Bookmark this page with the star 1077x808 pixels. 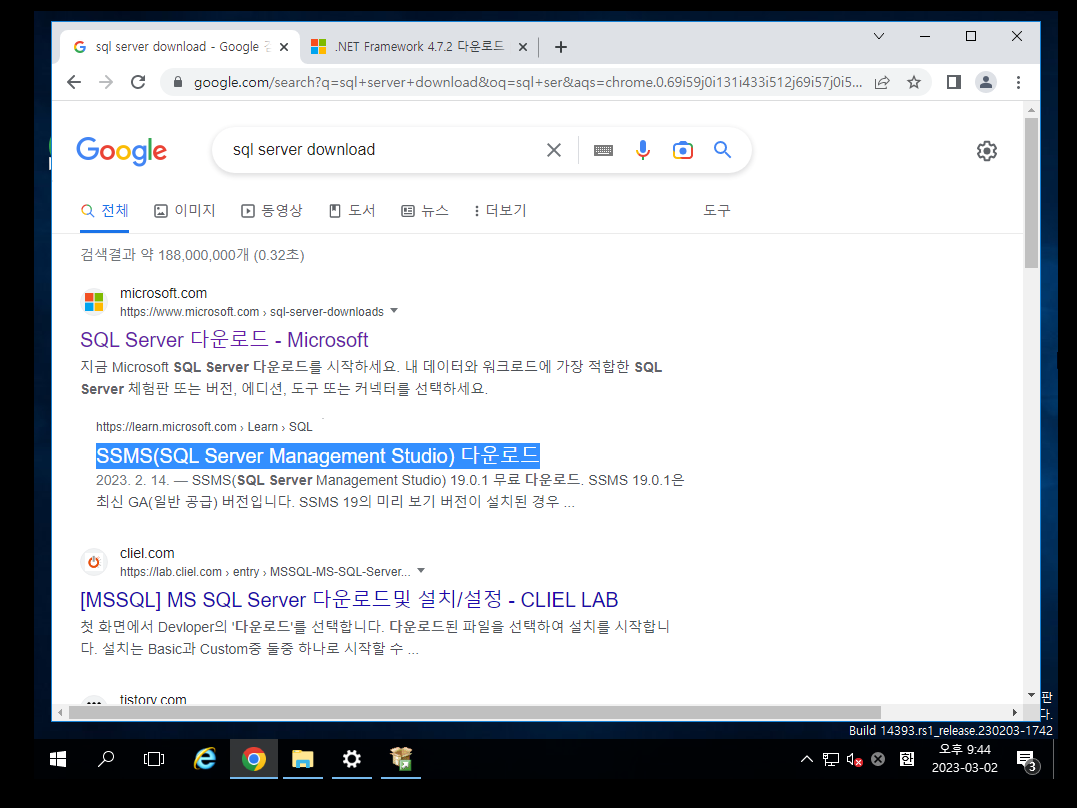pyautogui.click(x=914, y=82)
